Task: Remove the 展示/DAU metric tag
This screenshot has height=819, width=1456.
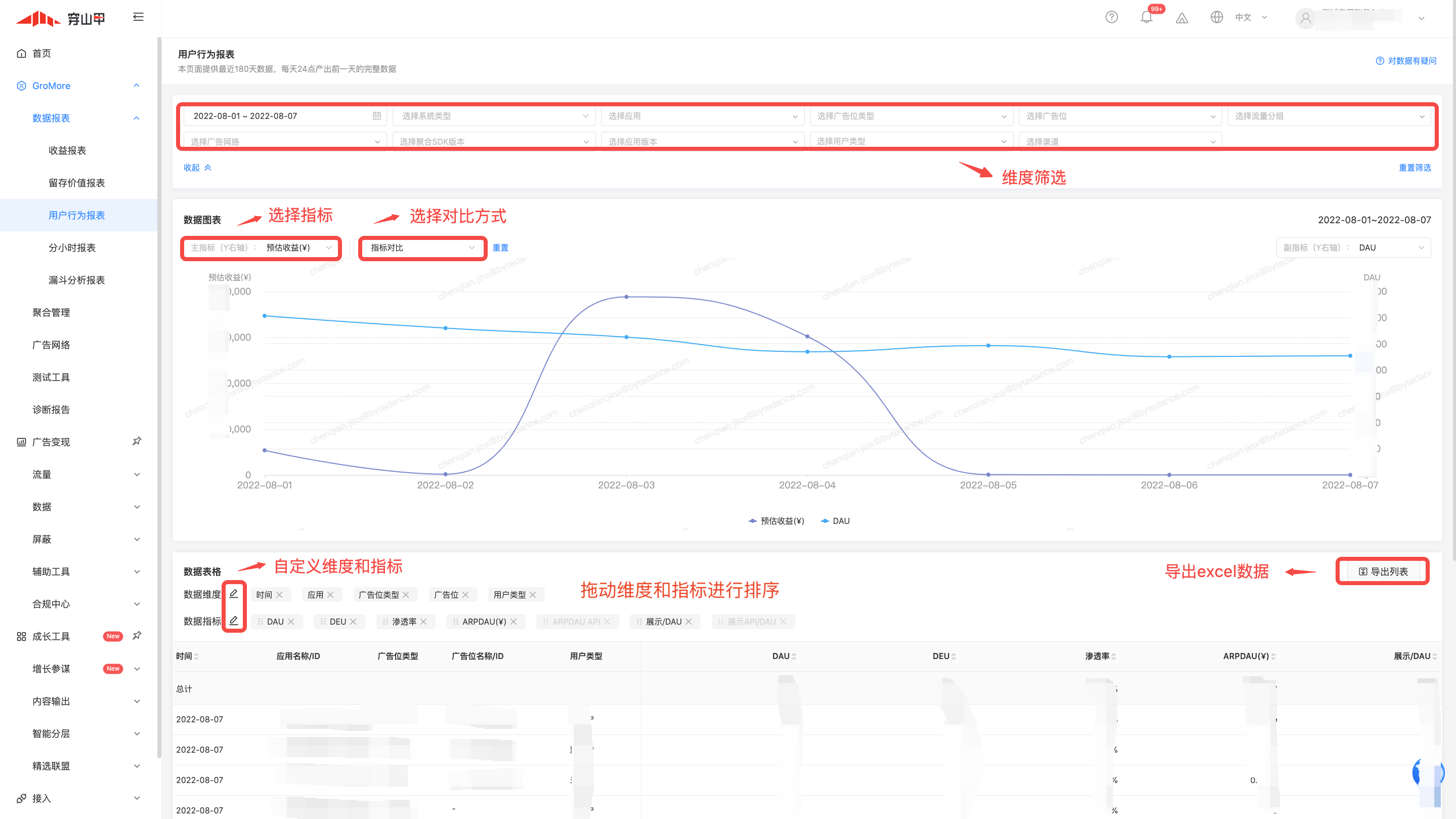Action: 689,622
